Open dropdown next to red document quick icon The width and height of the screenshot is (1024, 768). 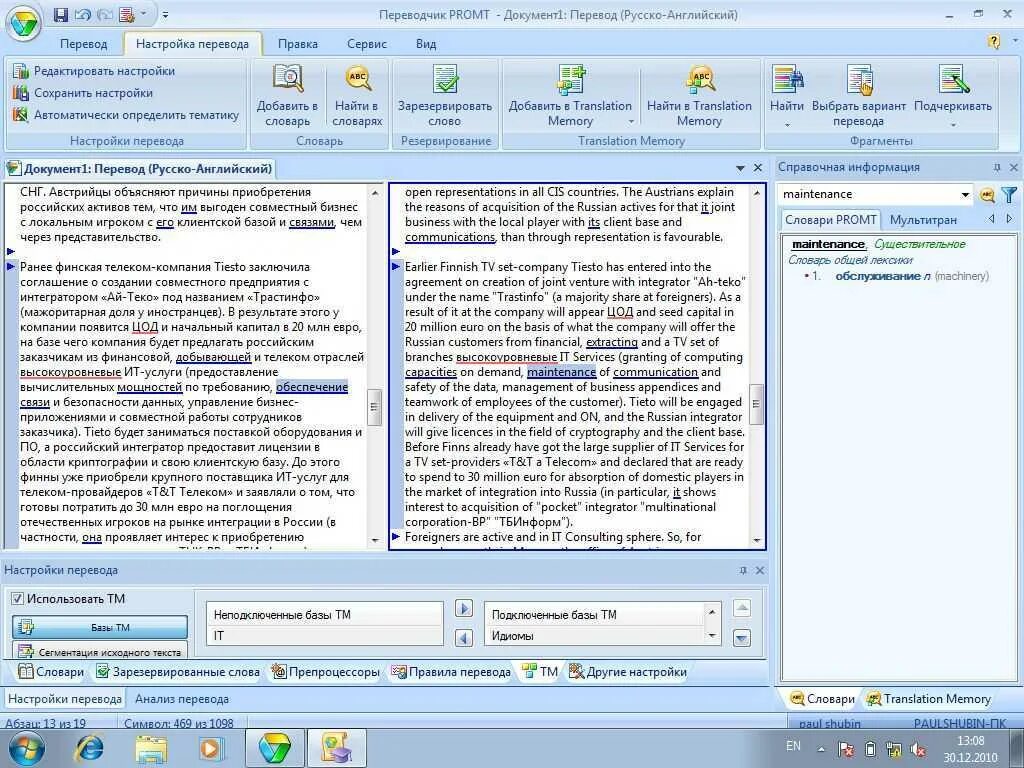[x=144, y=14]
